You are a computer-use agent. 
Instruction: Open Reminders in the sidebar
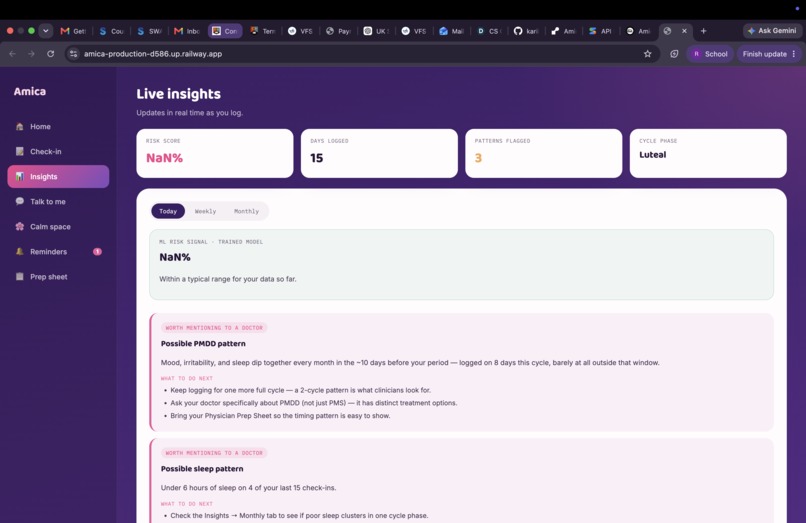point(58,251)
